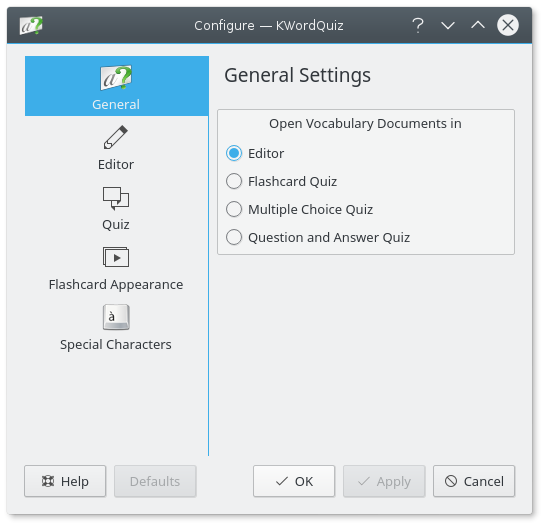This screenshot has width=545, height=527.
Task: Click the Cancel button
Action: 474,481
